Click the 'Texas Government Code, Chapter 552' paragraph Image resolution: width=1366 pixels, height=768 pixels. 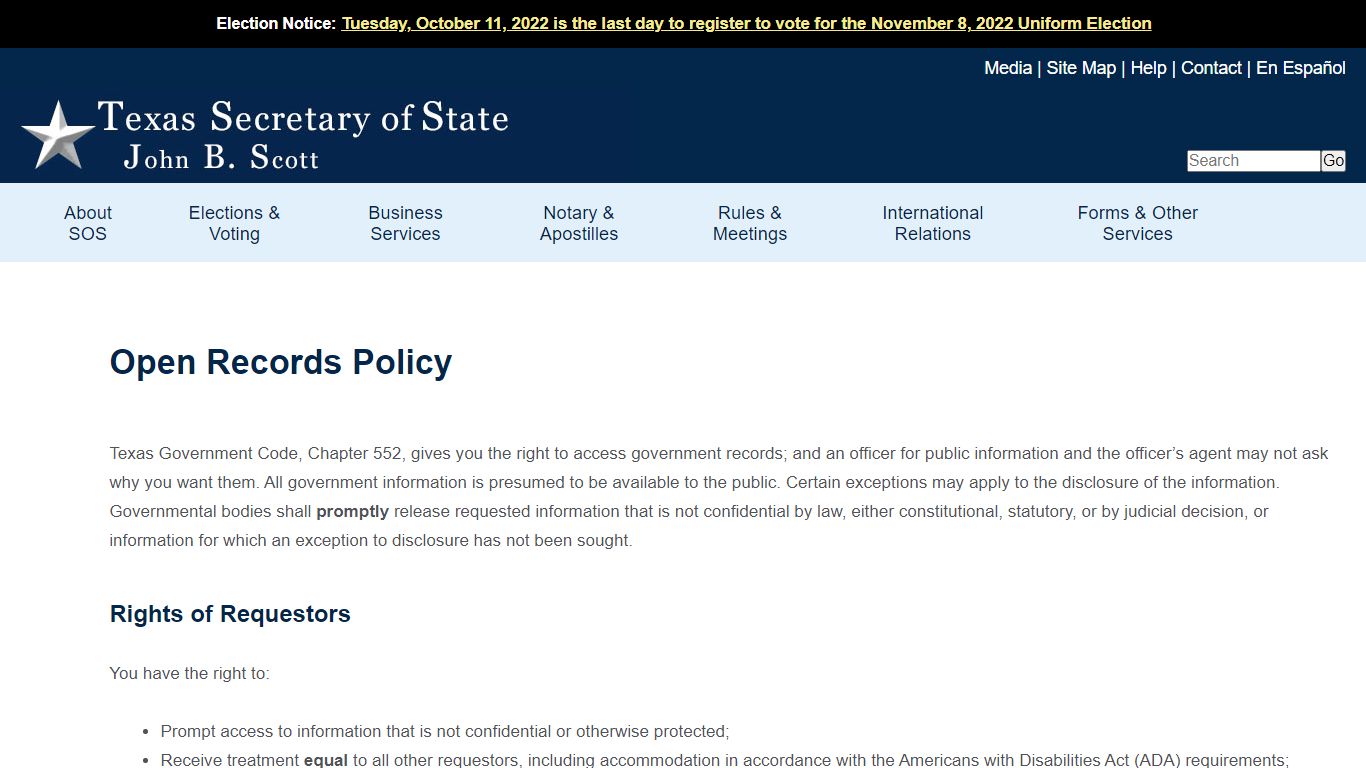(x=719, y=497)
